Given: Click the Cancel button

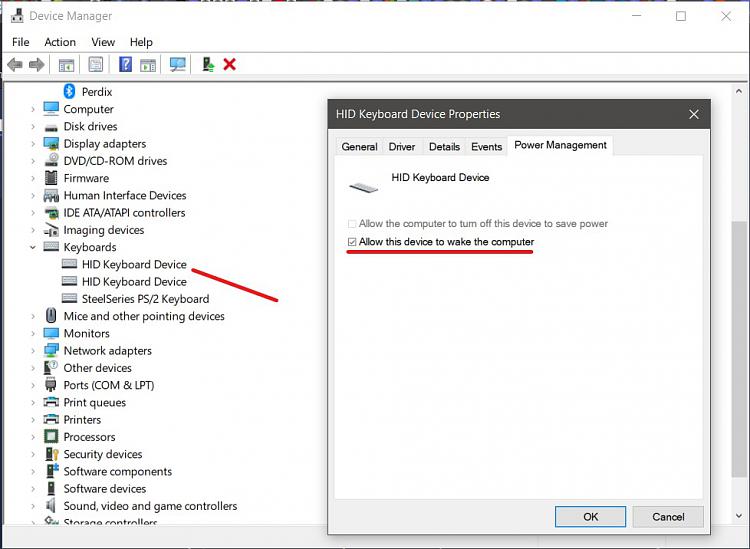Looking at the screenshot, I should [x=668, y=516].
